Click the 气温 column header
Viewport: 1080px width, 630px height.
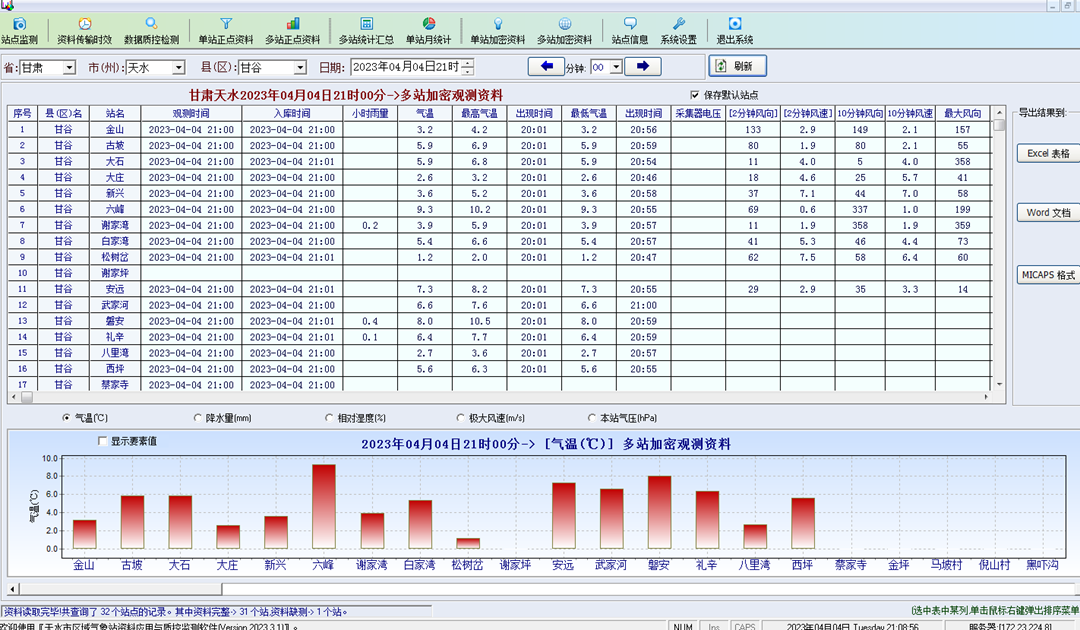(x=424, y=113)
